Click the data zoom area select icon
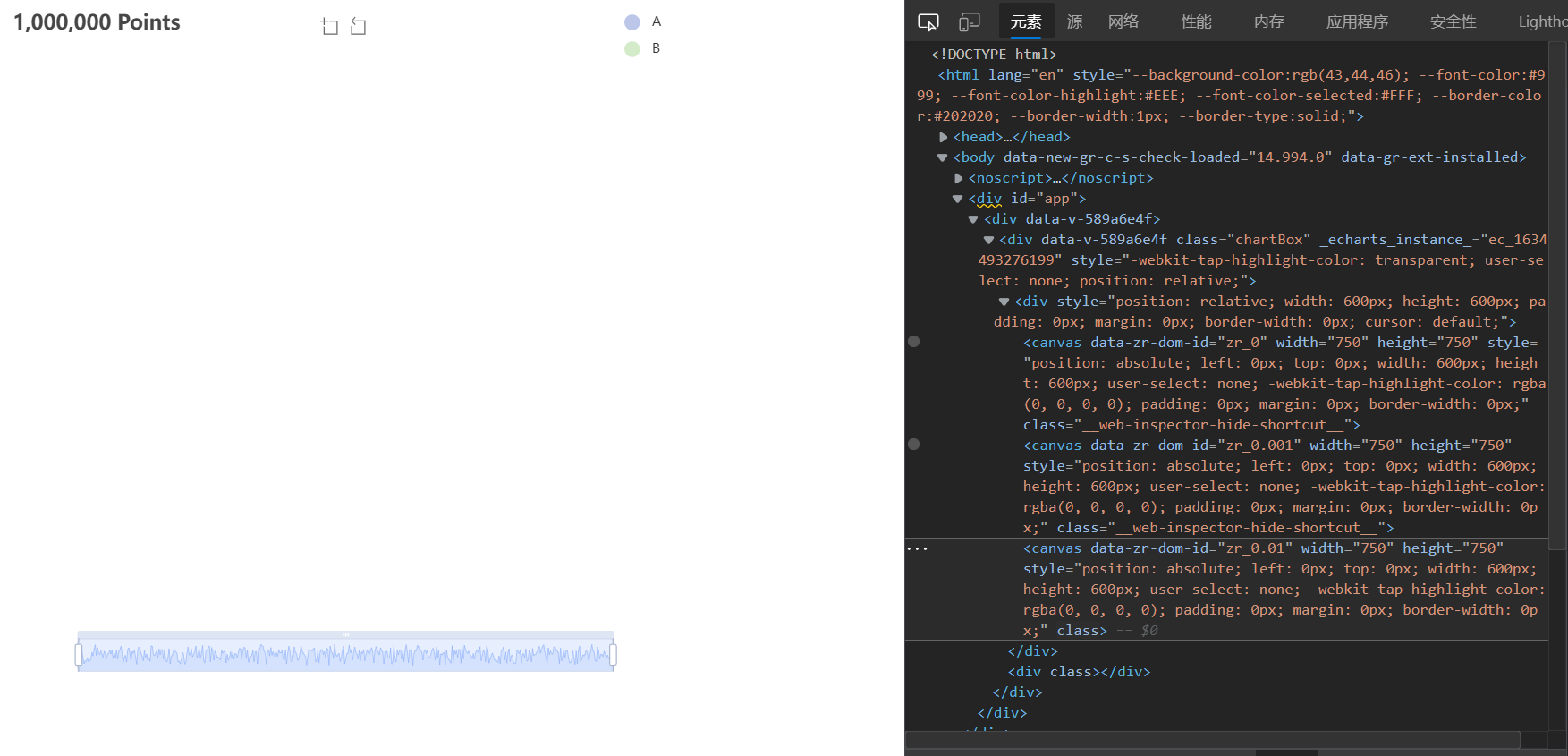This screenshot has width=1568, height=756. pos(329,27)
